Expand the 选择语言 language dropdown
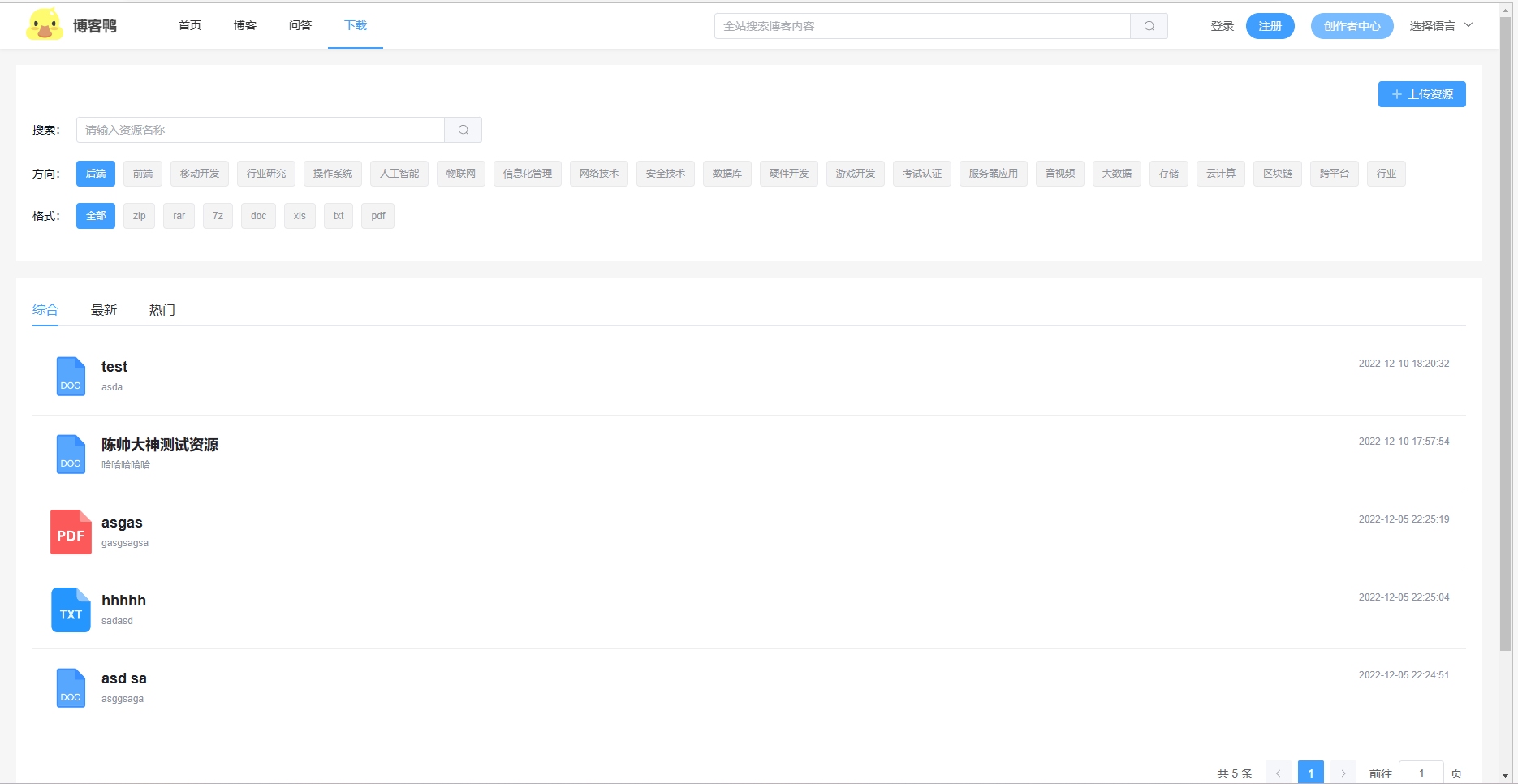Image resolution: width=1518 pixels, height=784 pixels. click(1441, 26)
